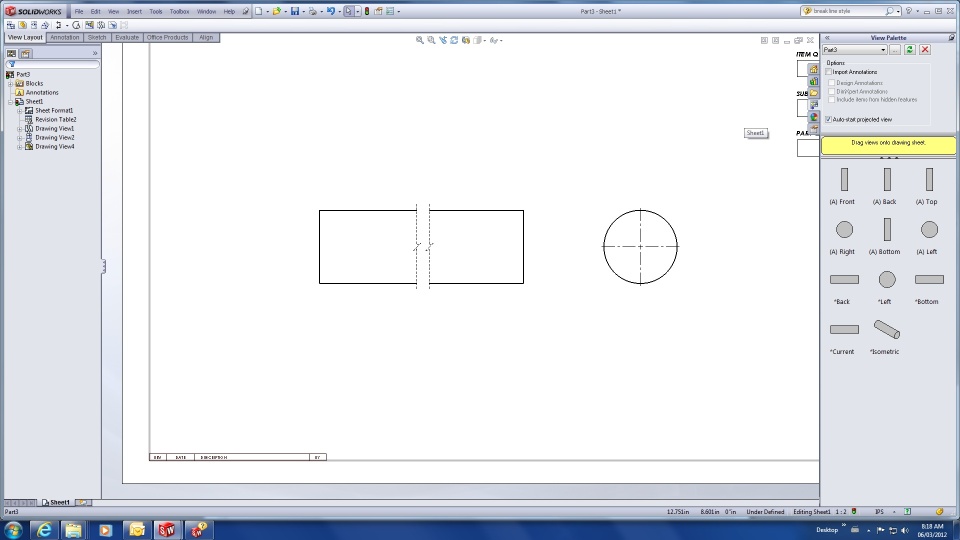Open Internet Explorer from taskbar
This screenshot has height=540, width=960.
coord(44,530)
